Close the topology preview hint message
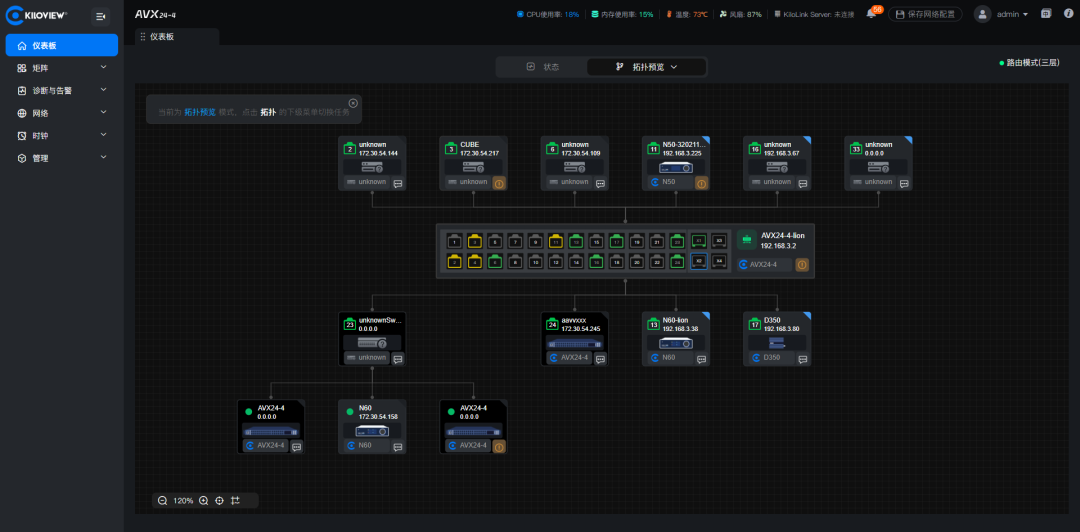The height and width of the screenshot is (532, 1080). [353, 103]
